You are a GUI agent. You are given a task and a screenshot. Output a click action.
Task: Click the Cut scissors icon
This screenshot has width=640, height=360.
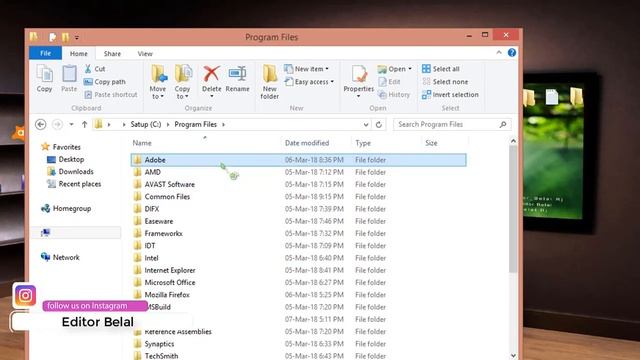click(88, 69)
